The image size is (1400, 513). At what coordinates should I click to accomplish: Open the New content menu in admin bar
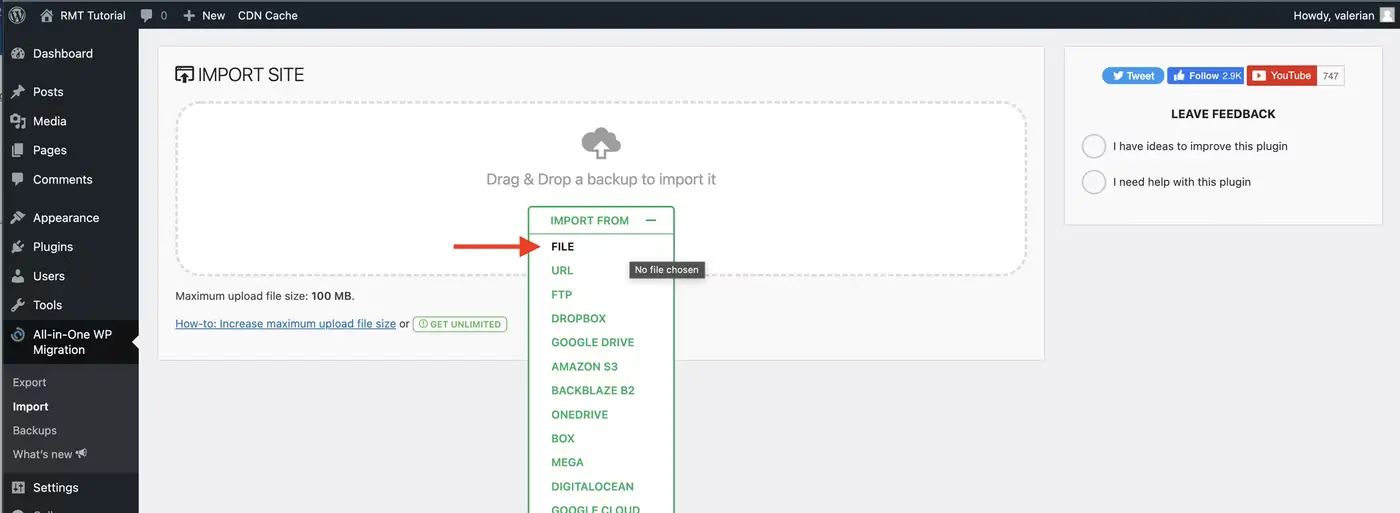coord(204,15)
